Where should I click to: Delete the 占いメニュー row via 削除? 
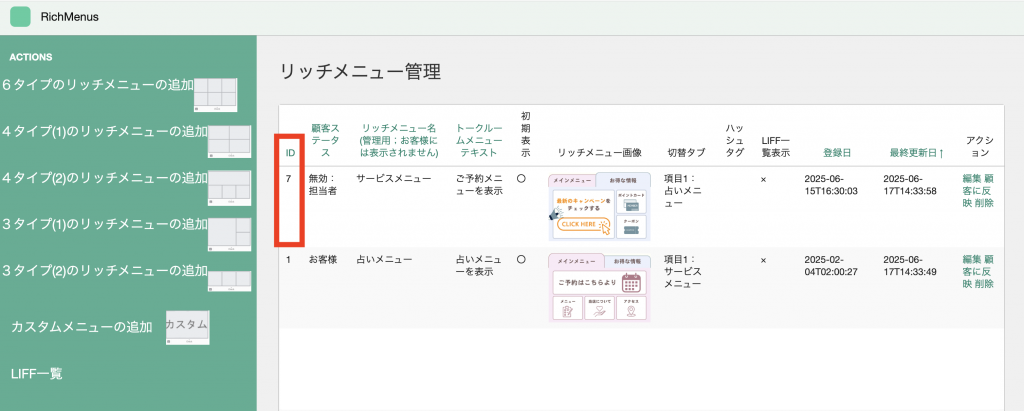984,284
